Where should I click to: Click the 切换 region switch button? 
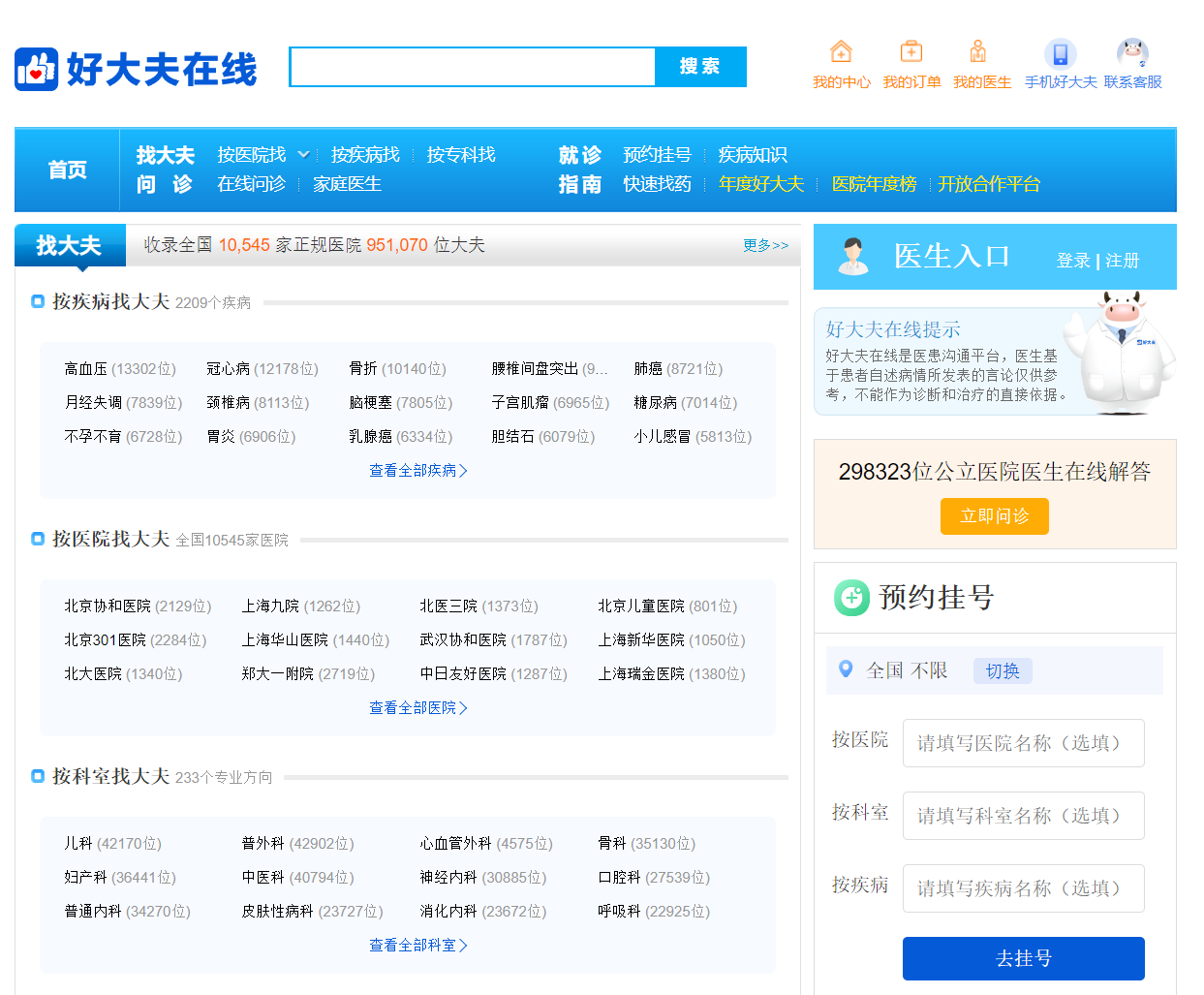click(x=1002, y=670)
